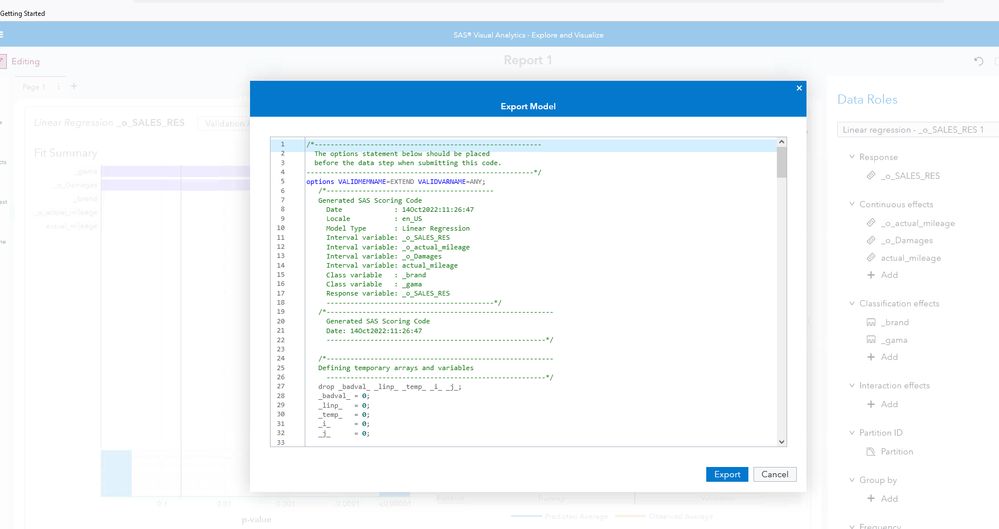Viewport: 999px width, 529px height.
Task: Click the Data Roles panel heading
Action: point(867,99)
